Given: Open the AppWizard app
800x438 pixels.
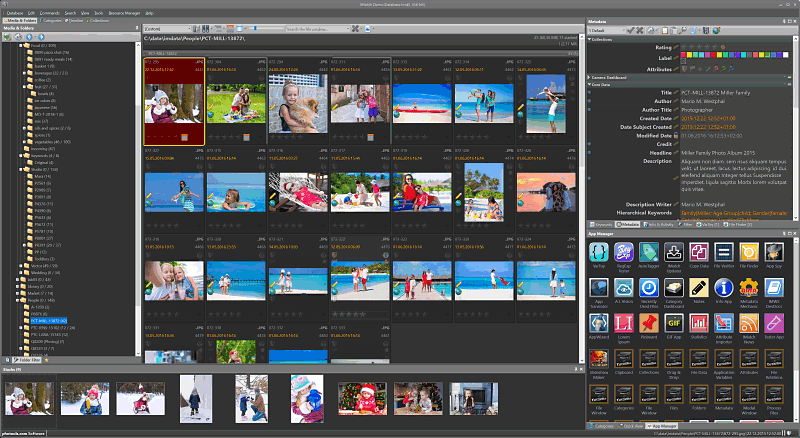Looking at the screenshot, I should (x=598, y=324).
